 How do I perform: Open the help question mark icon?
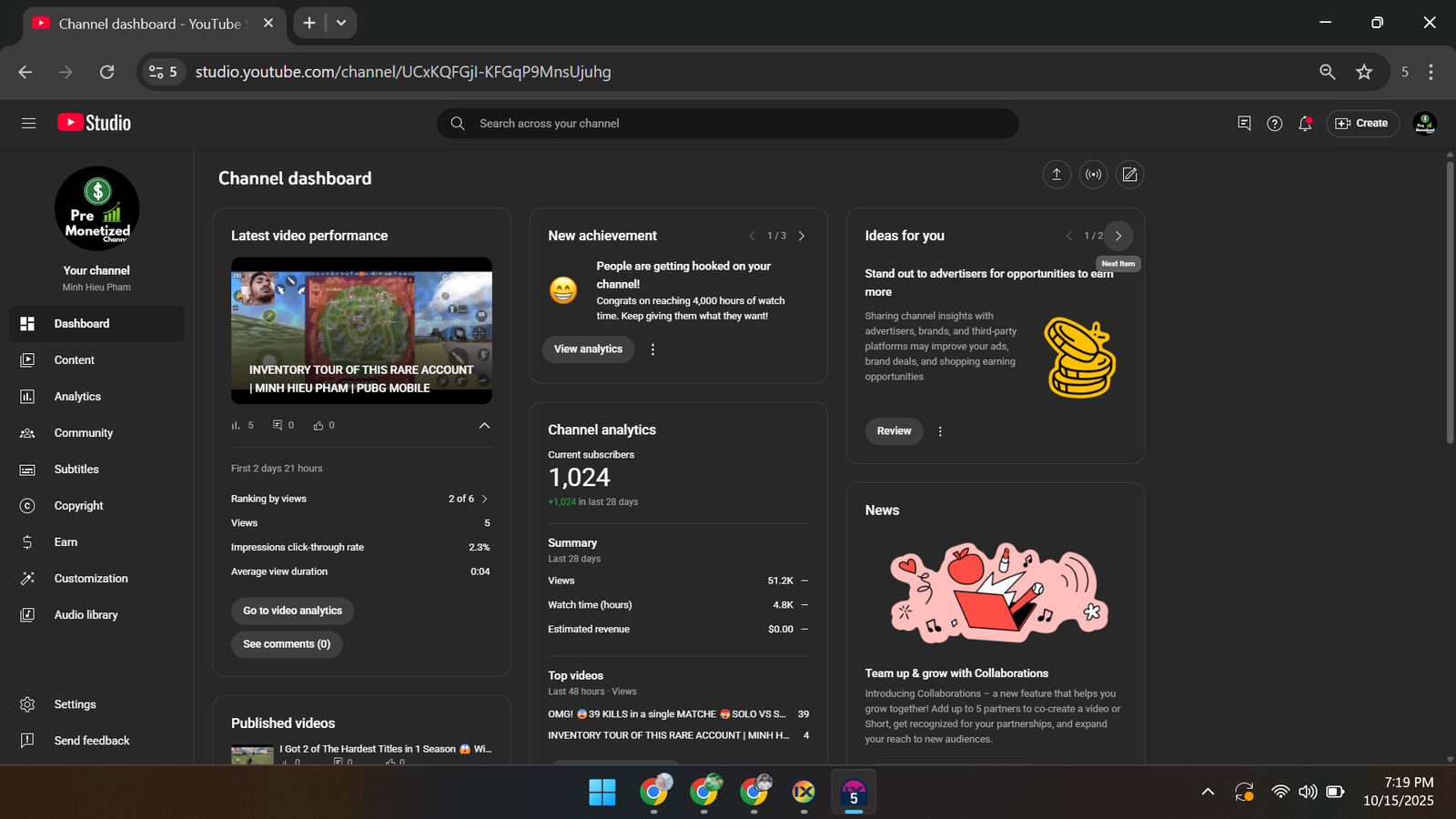[1274, 124]
